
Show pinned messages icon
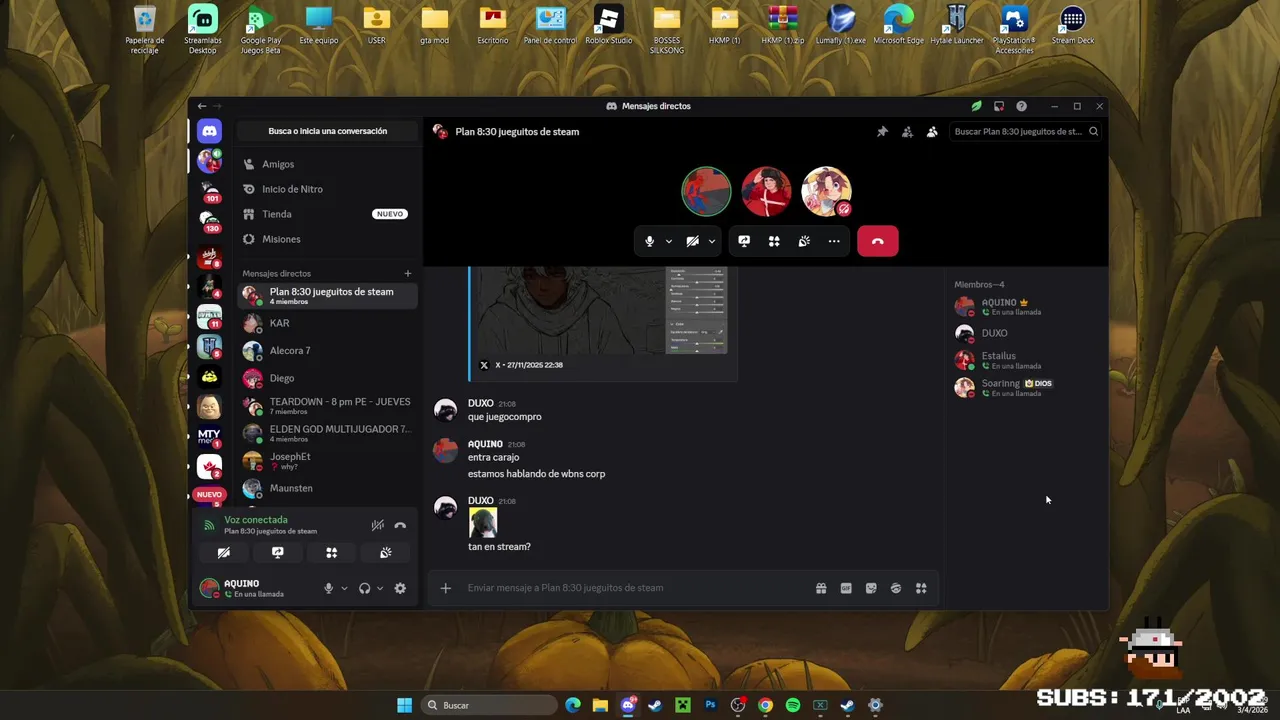pos(882,131)
